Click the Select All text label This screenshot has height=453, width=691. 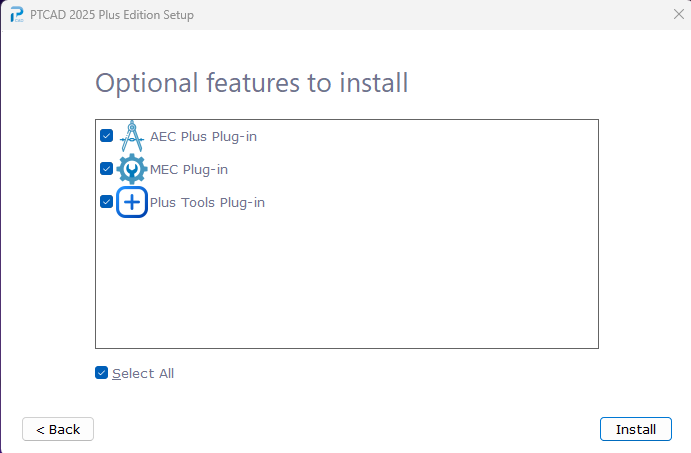point(143,374)
